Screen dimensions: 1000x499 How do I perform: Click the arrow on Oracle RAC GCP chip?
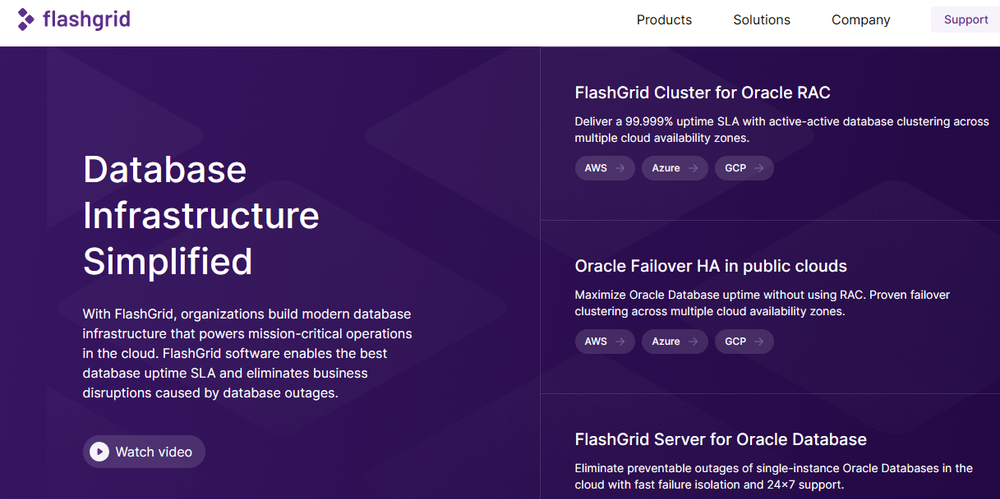760,168
